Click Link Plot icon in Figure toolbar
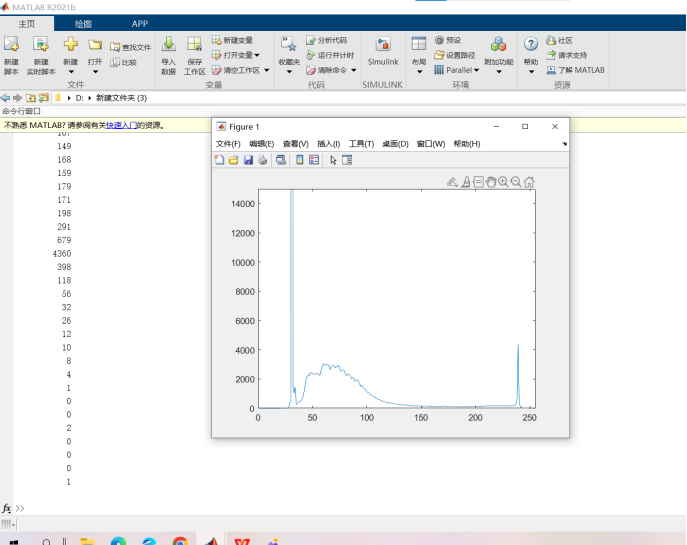Image resolution: width=687 pixels, height=545 pixels. pyautogui.click(x=281, y=160)
